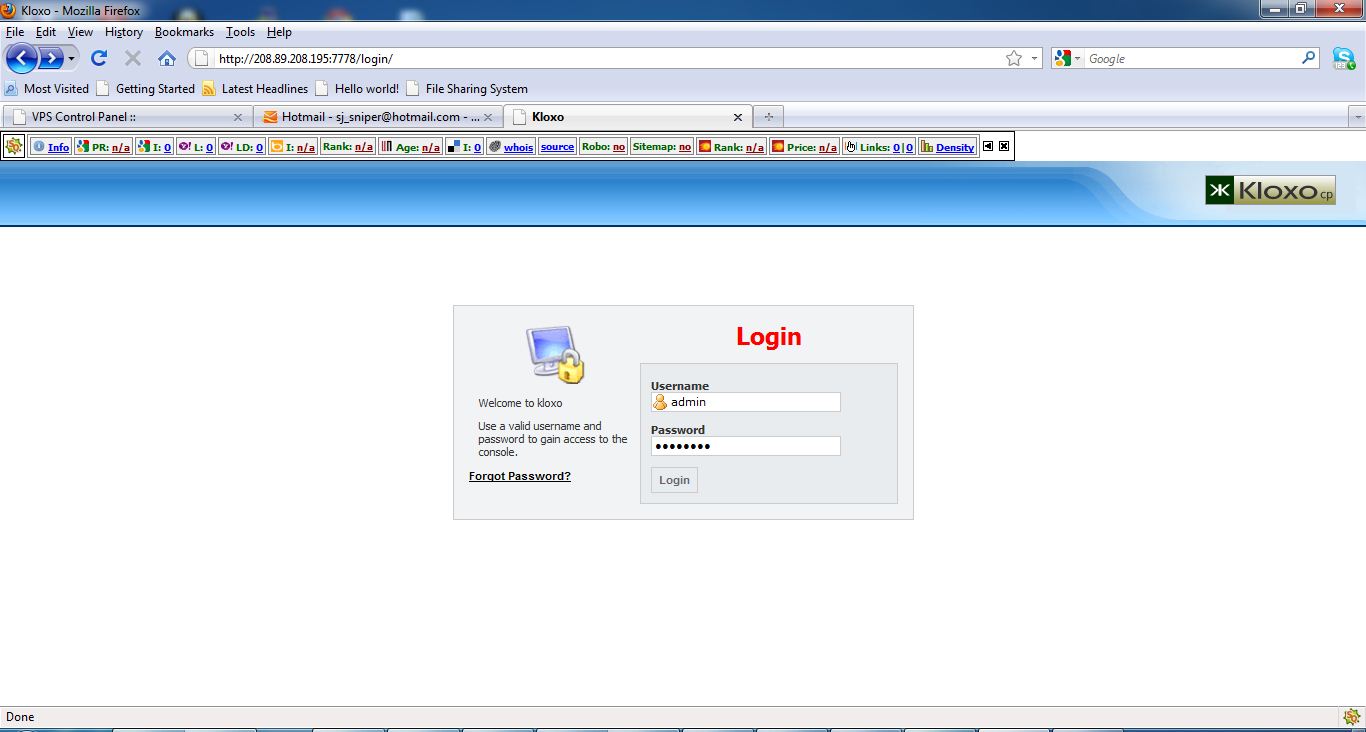
Task: Go forward with the Forward arrow button
Action: (50, 58)
